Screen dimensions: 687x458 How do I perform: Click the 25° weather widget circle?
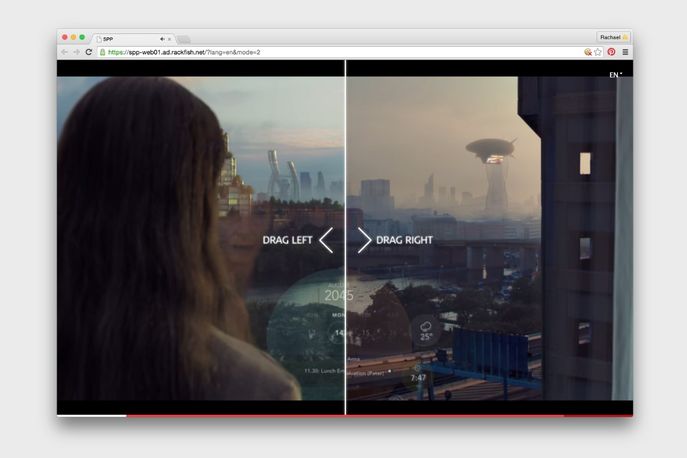[x=427, y=330]
